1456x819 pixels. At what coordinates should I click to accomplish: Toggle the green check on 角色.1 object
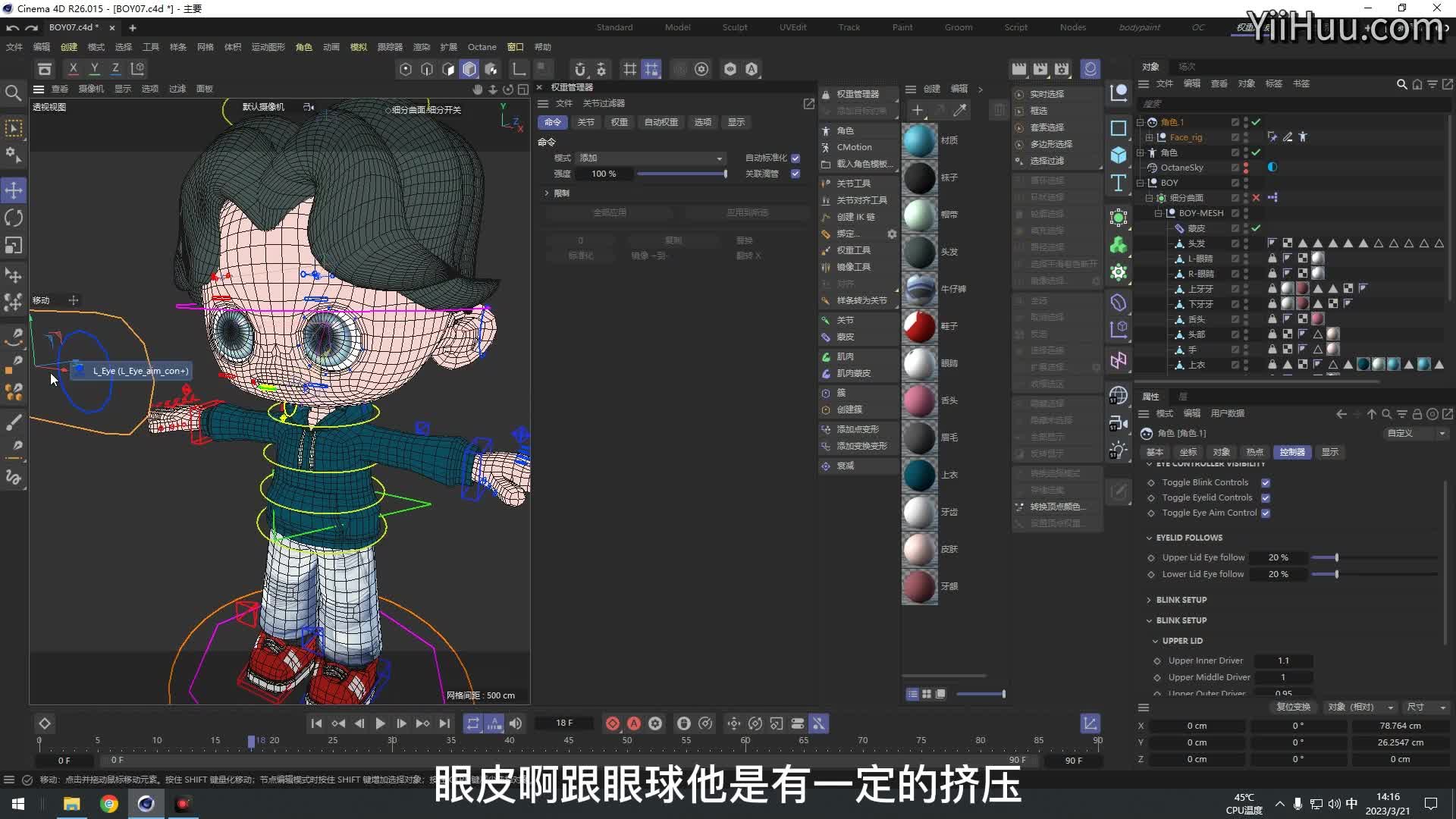pyautogui.click(x=1257, y=122)
